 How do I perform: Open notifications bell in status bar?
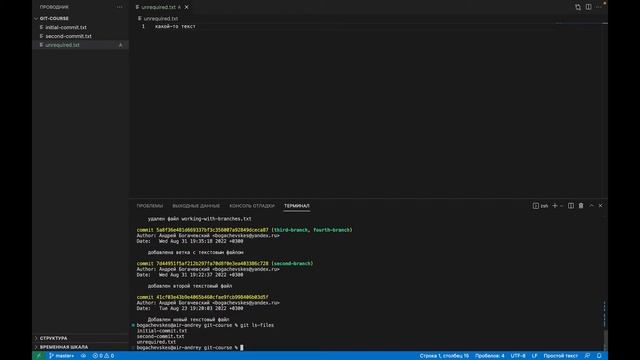(x=599, y=356)
